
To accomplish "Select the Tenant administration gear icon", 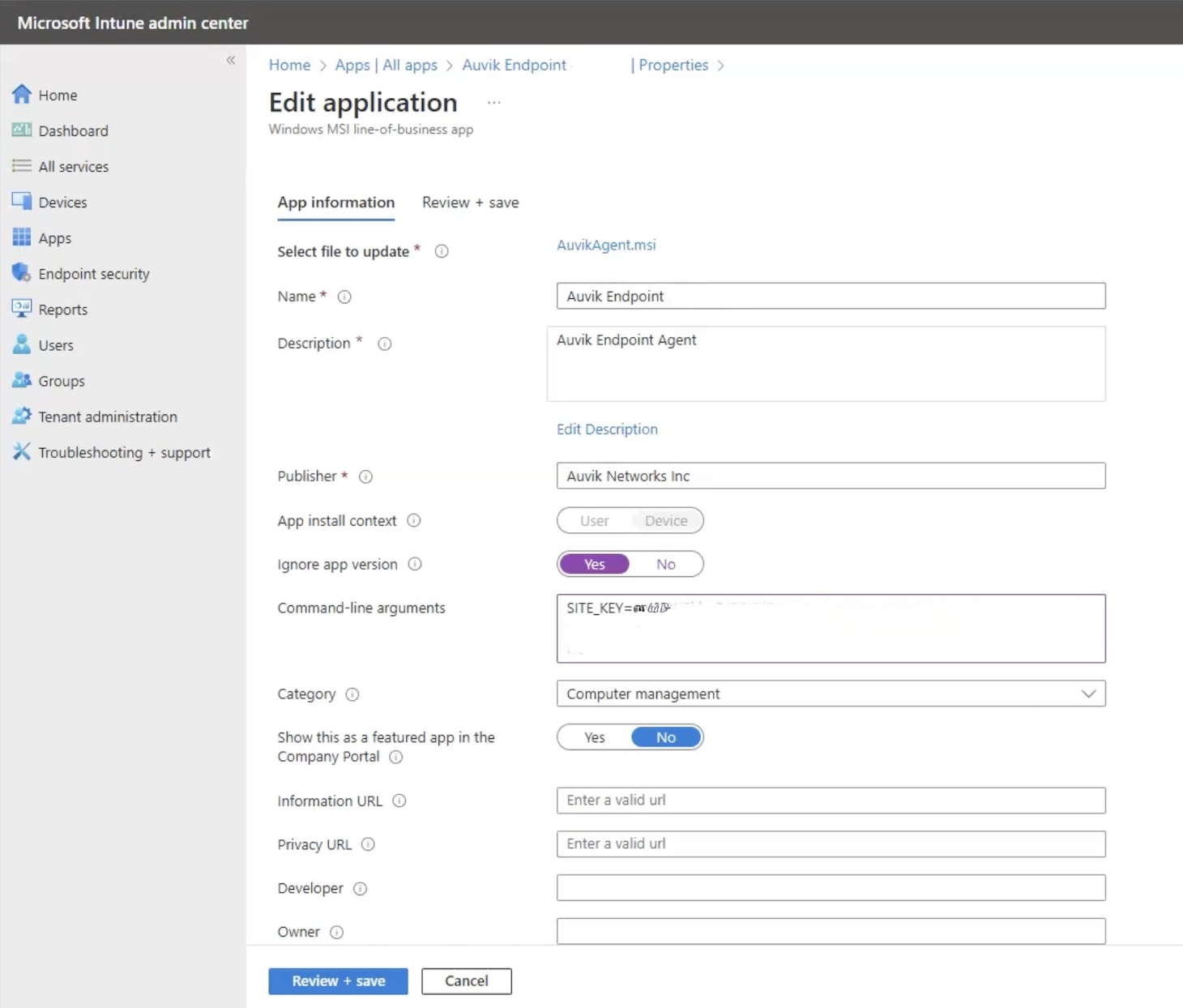I will click(x=22, y=416).
